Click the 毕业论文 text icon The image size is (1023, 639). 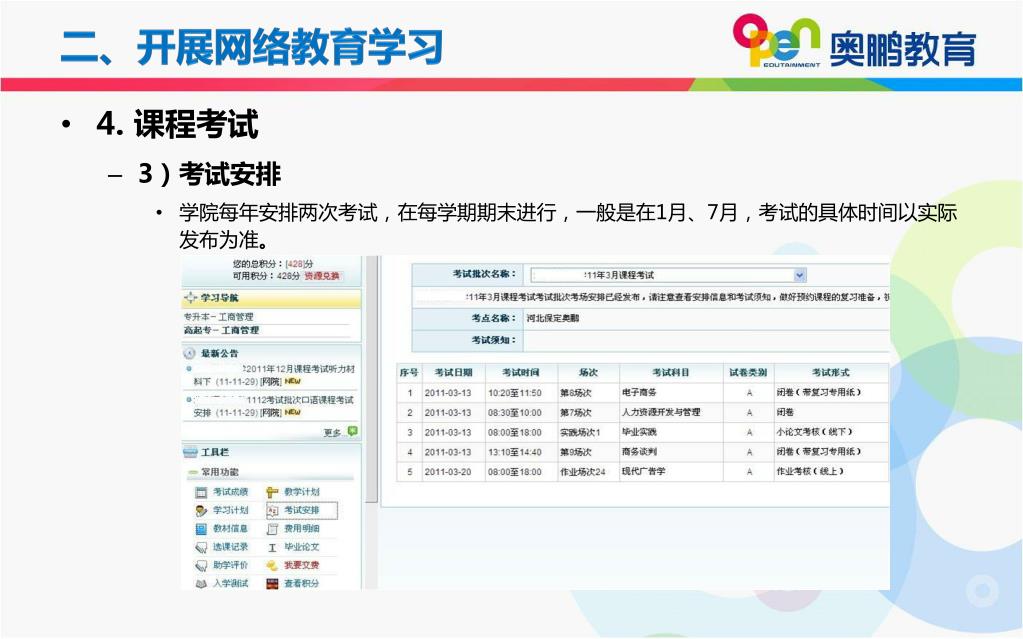(x=272, y=547)
